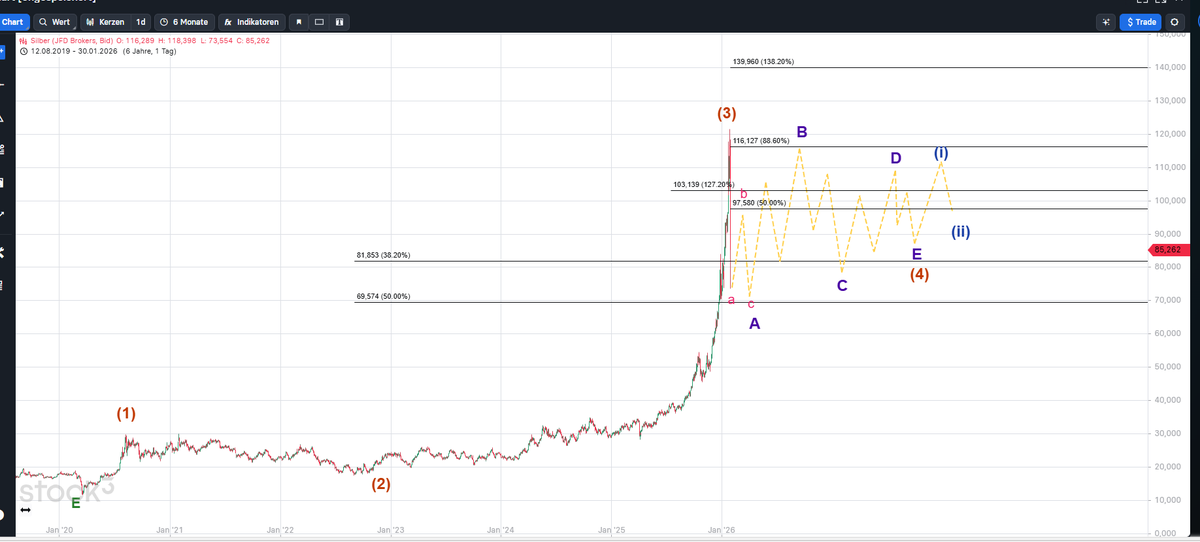1200x542 pixels.
Task: Select the purple D wave label
Action: click(x=896, y=158)
